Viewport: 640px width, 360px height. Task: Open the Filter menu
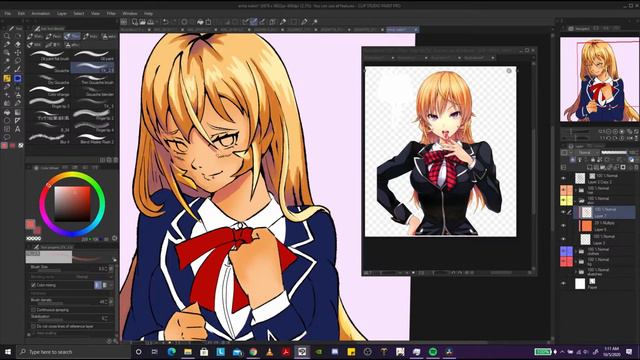coord(111,13)
